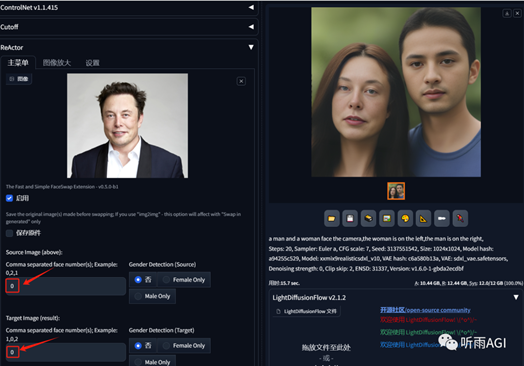
Task: Switch to the 图像放大 tab
Action: point(57,63)
